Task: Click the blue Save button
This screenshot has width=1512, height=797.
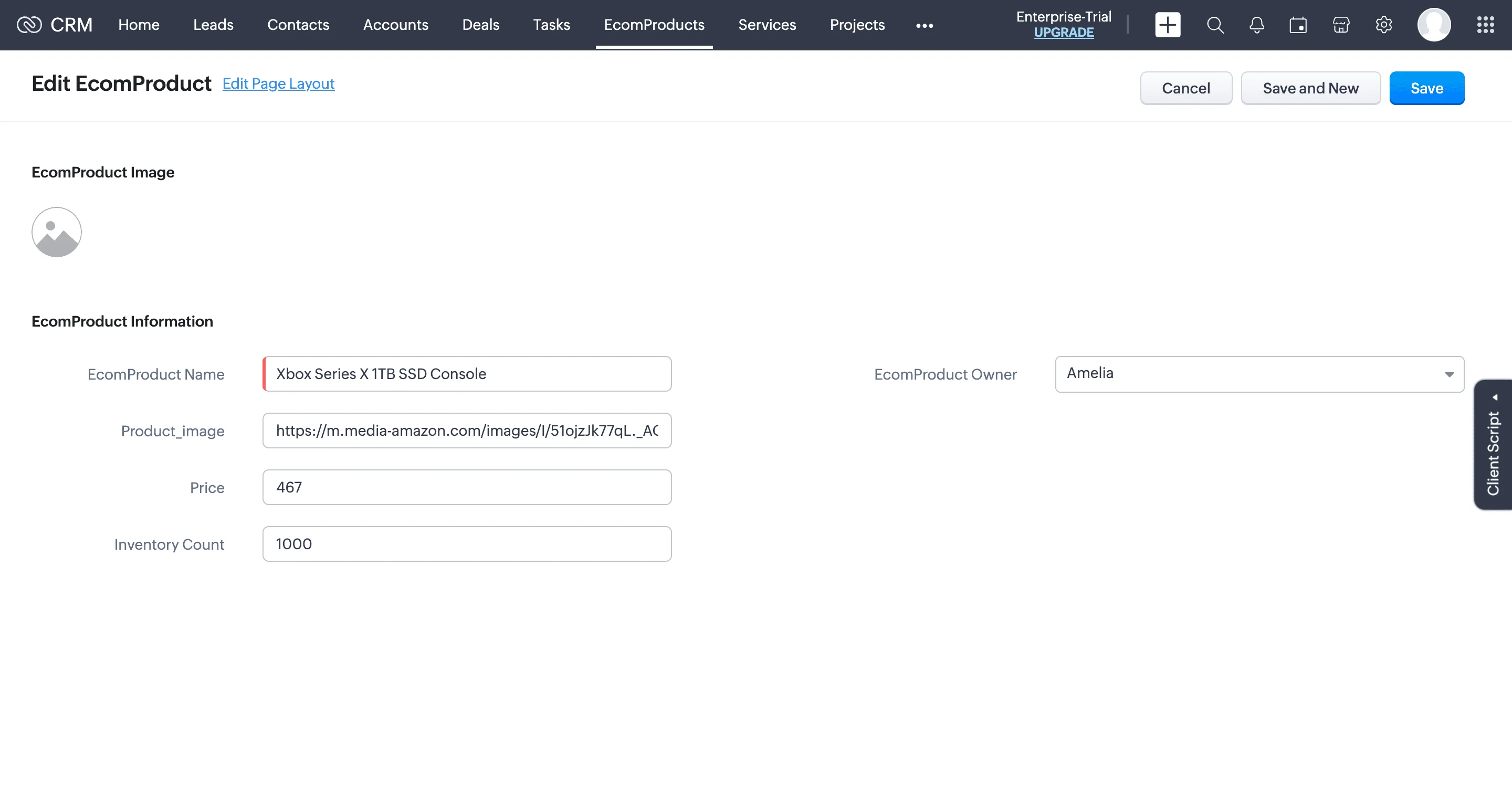Action: coord(1427,88)
